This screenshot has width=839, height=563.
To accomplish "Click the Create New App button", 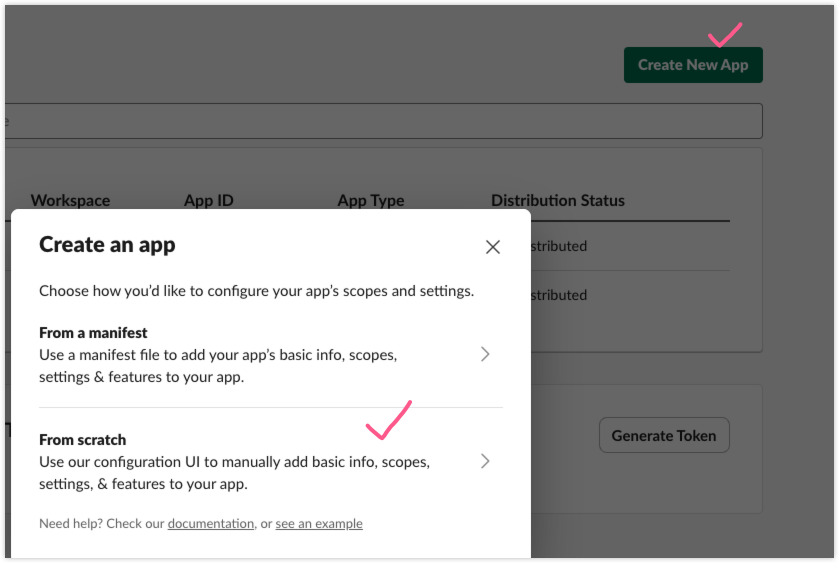I will click(x=693, y=65).
